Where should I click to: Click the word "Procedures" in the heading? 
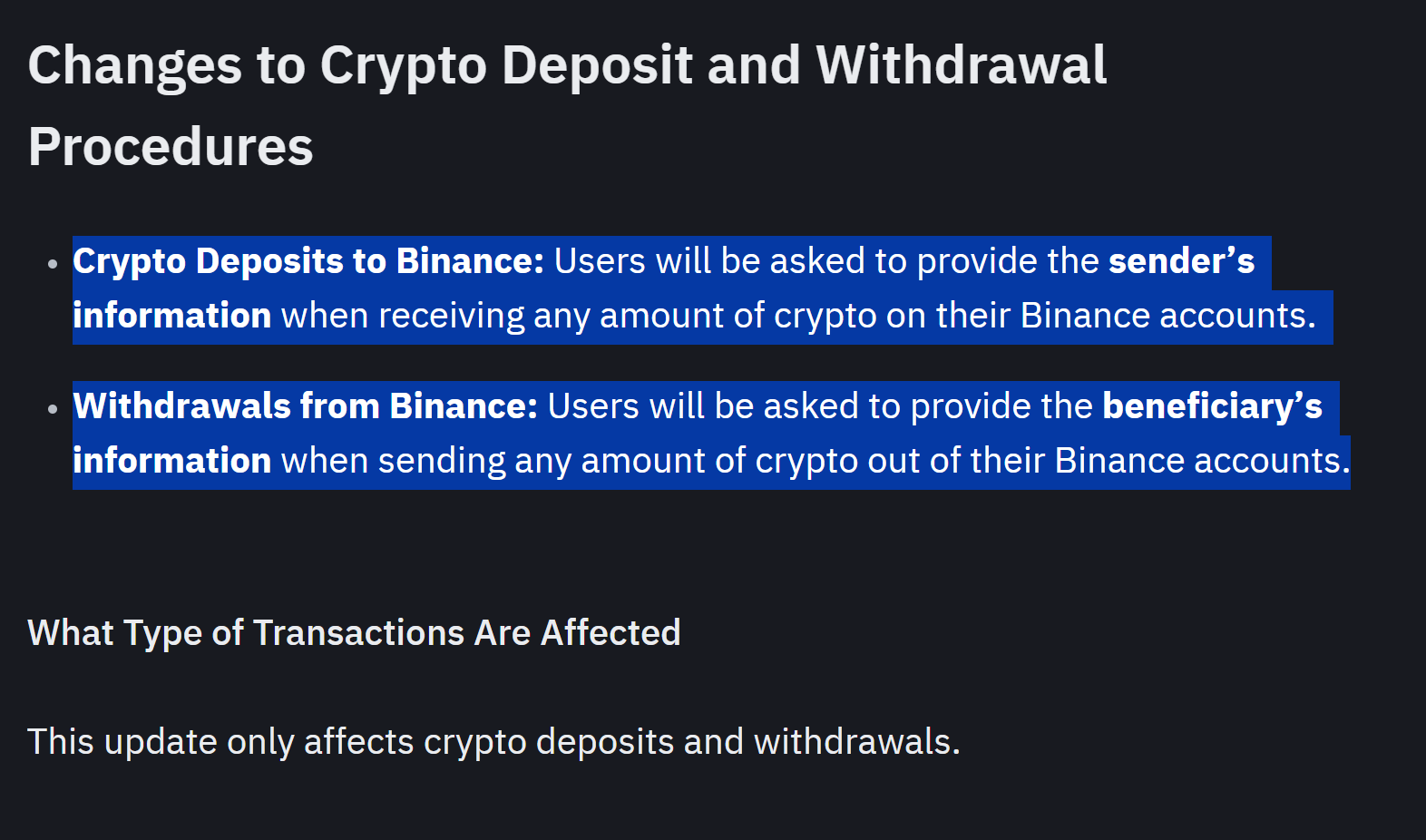click(171, 147)
